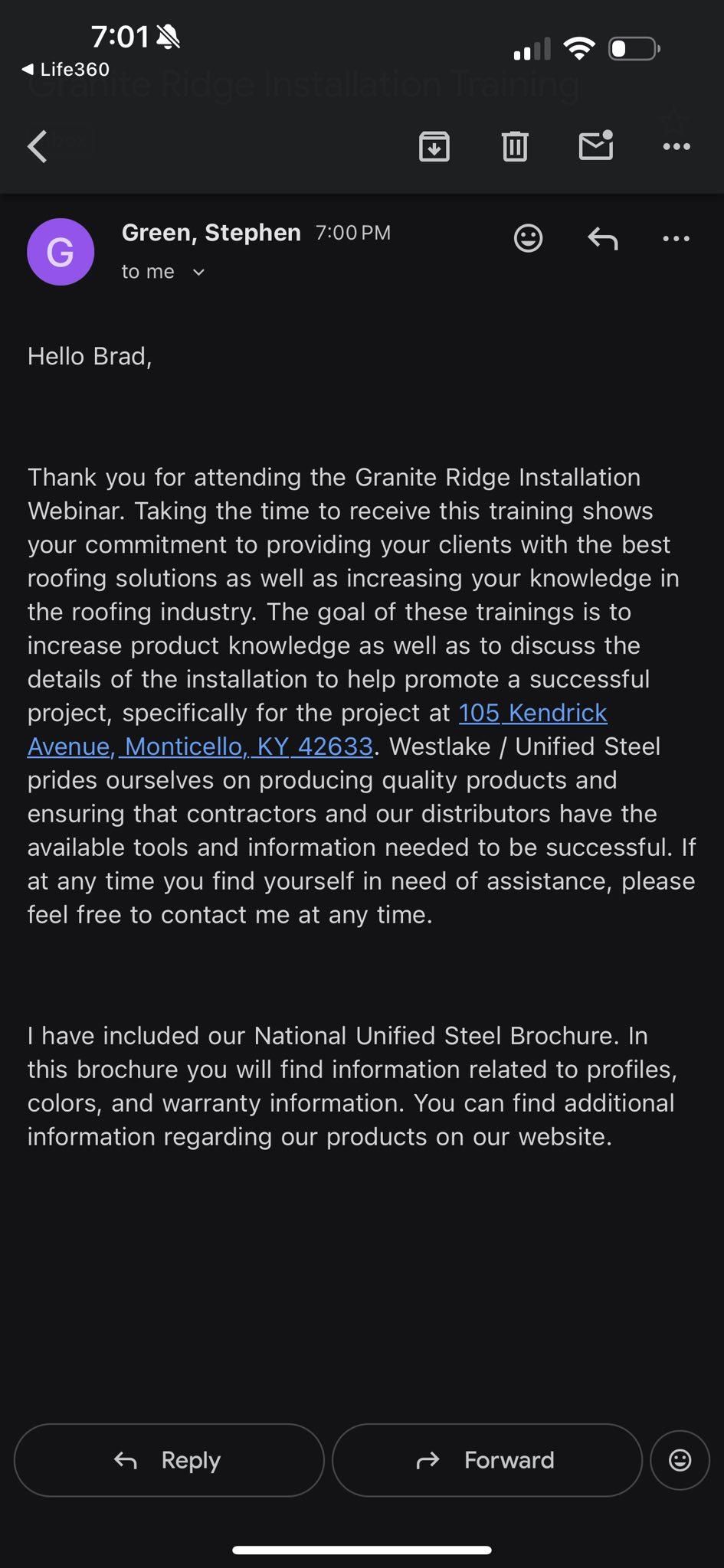
Task: Tap the Forward button
Action: click(487, 1460)
